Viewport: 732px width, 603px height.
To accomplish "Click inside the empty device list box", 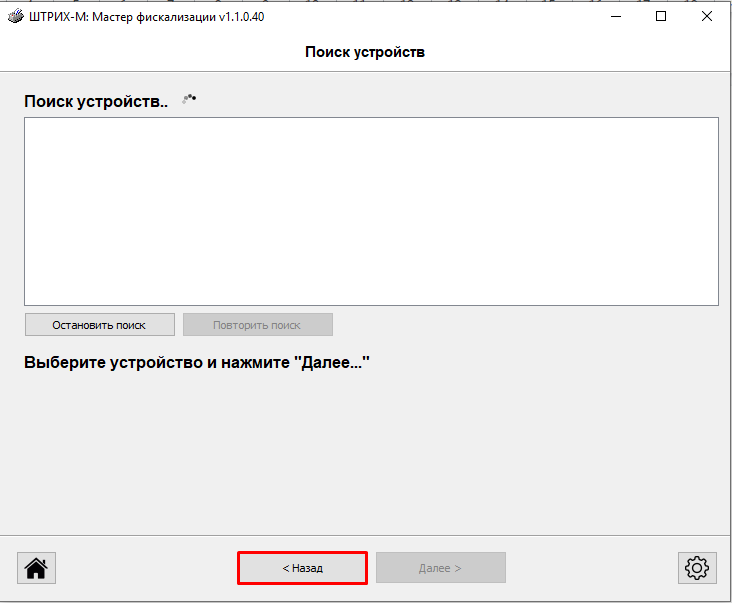I will tap(371, 211).
